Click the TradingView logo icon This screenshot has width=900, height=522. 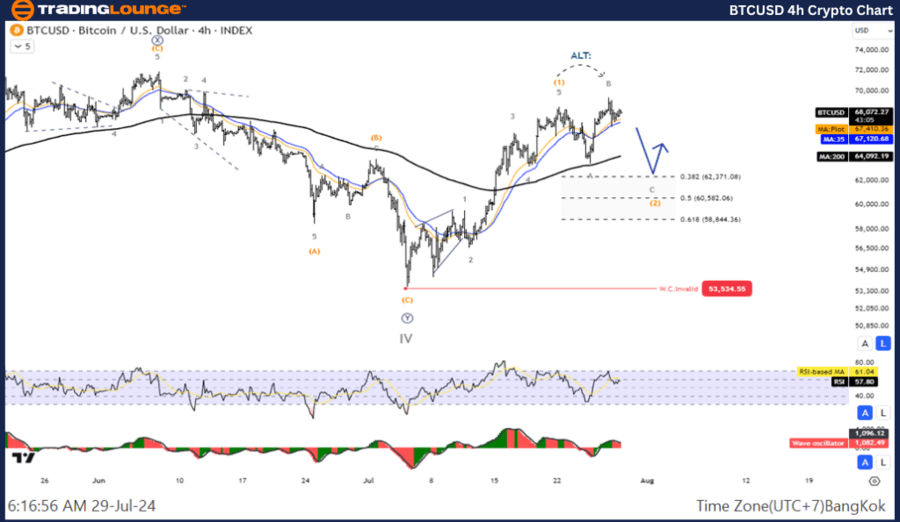[24, 458]
